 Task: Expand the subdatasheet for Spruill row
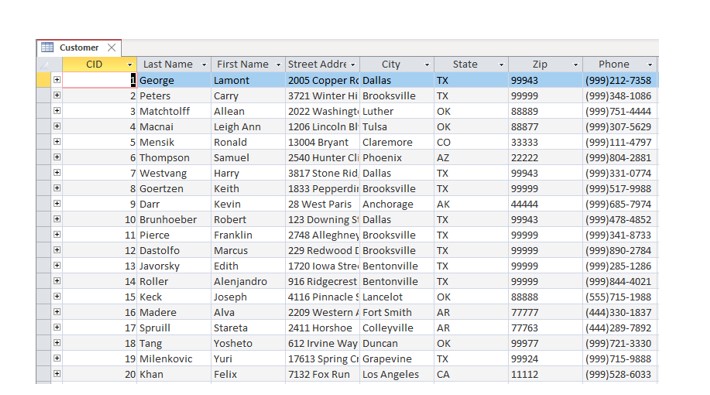tap(57, 327)
